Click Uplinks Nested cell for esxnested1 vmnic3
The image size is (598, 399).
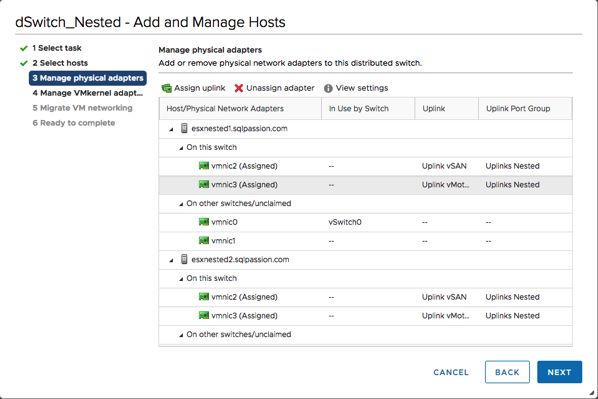[513, 185]
